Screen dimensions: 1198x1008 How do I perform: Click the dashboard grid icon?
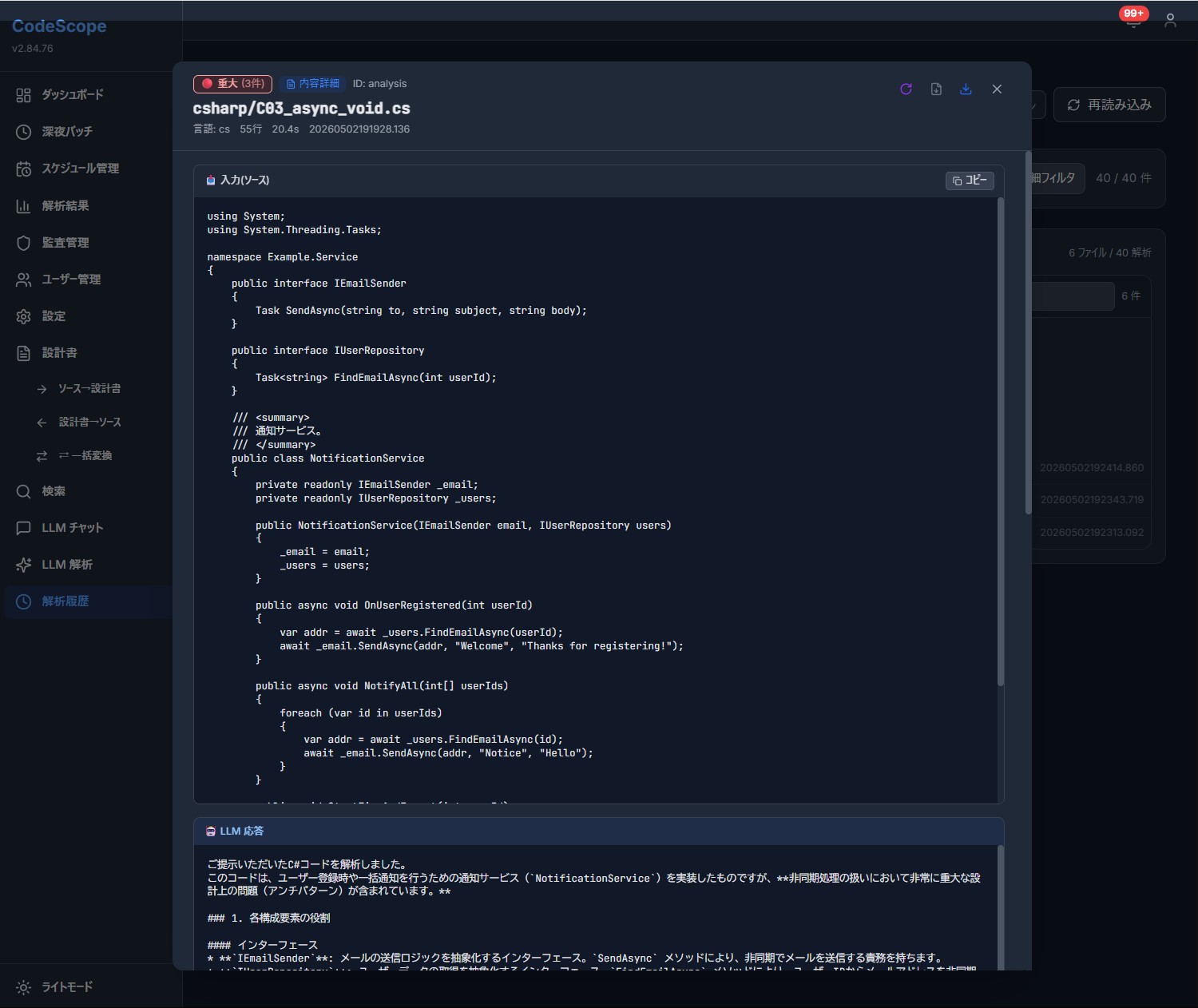[23, 95]
